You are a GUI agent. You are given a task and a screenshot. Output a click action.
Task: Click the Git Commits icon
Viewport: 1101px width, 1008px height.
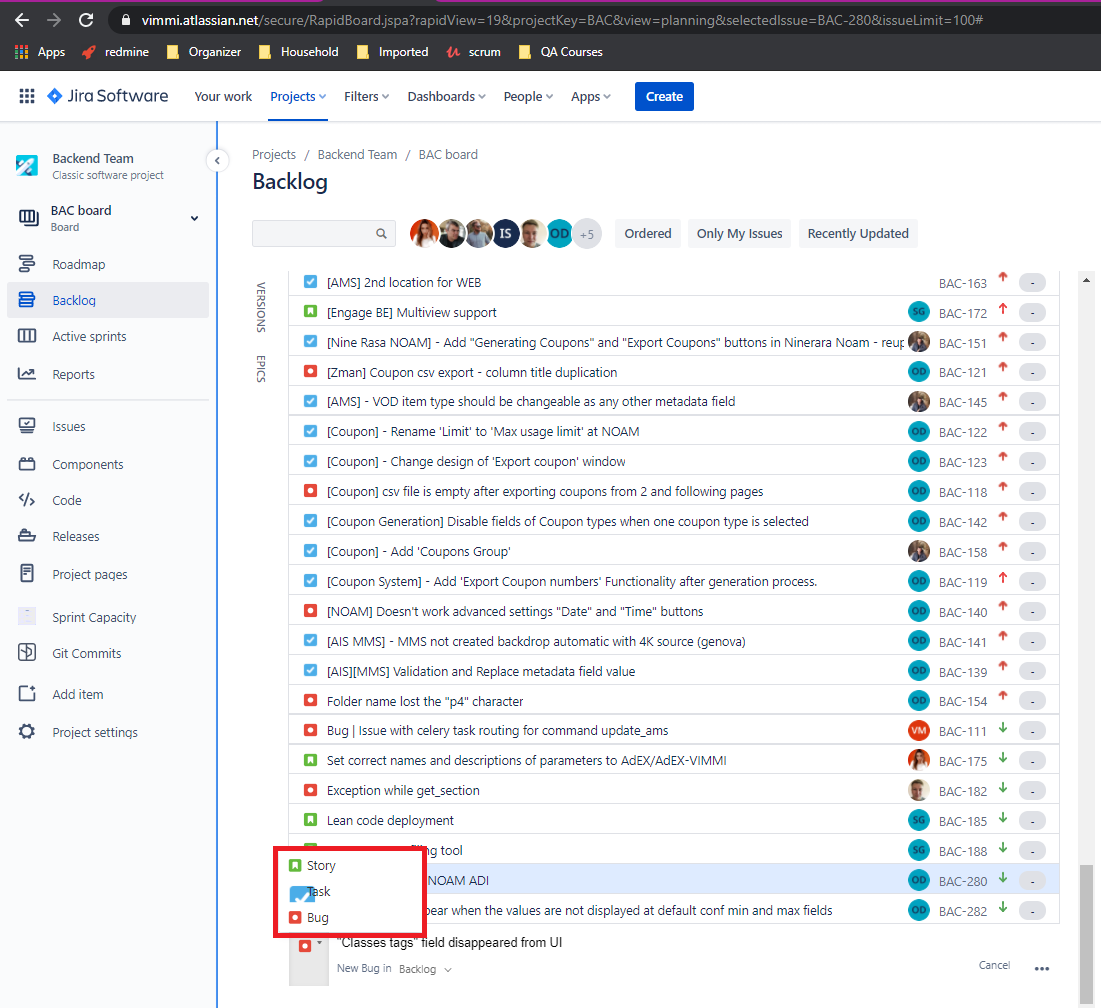tap(27, 652)
